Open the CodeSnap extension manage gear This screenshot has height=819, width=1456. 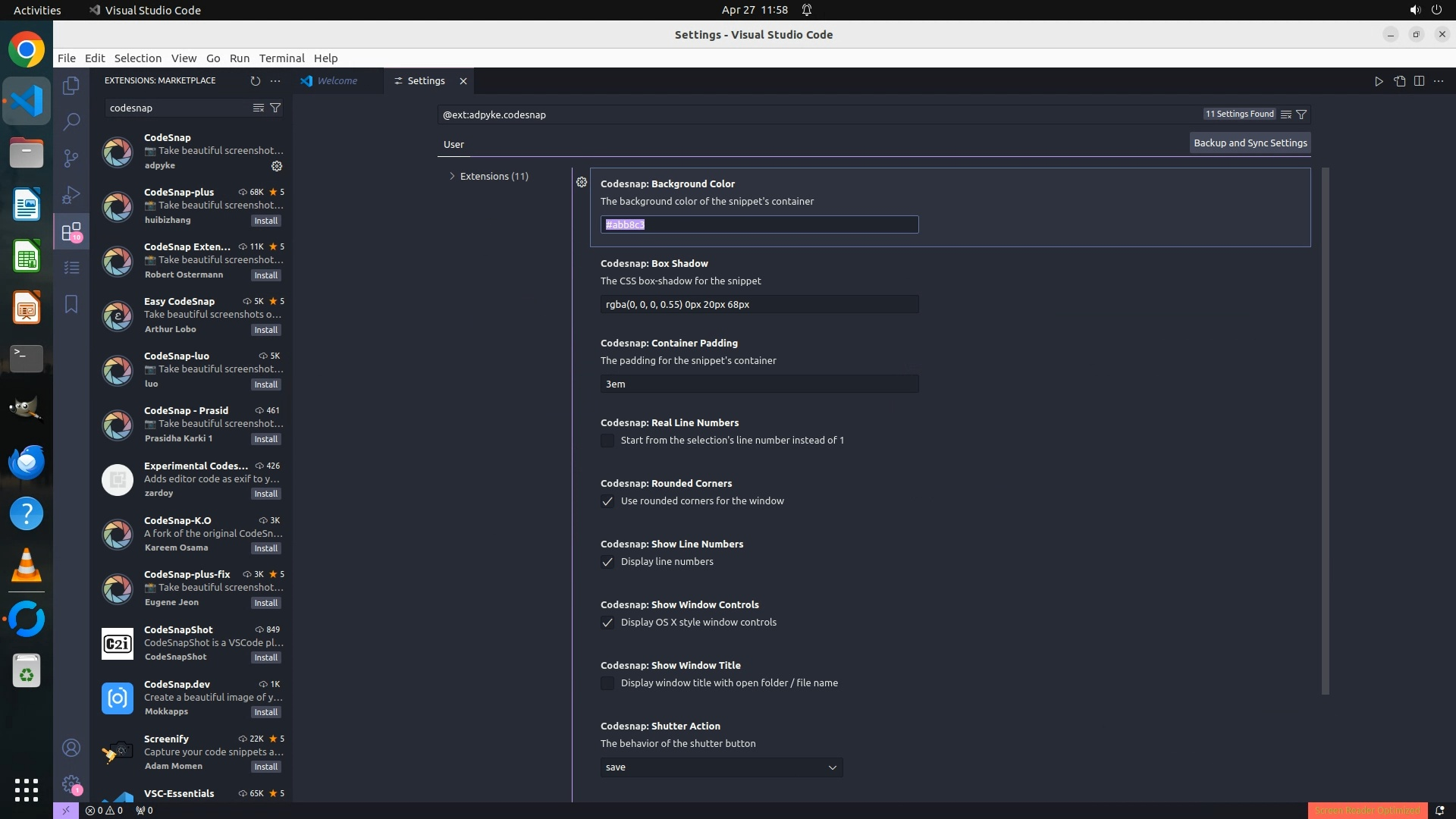(x=277, y=166)
